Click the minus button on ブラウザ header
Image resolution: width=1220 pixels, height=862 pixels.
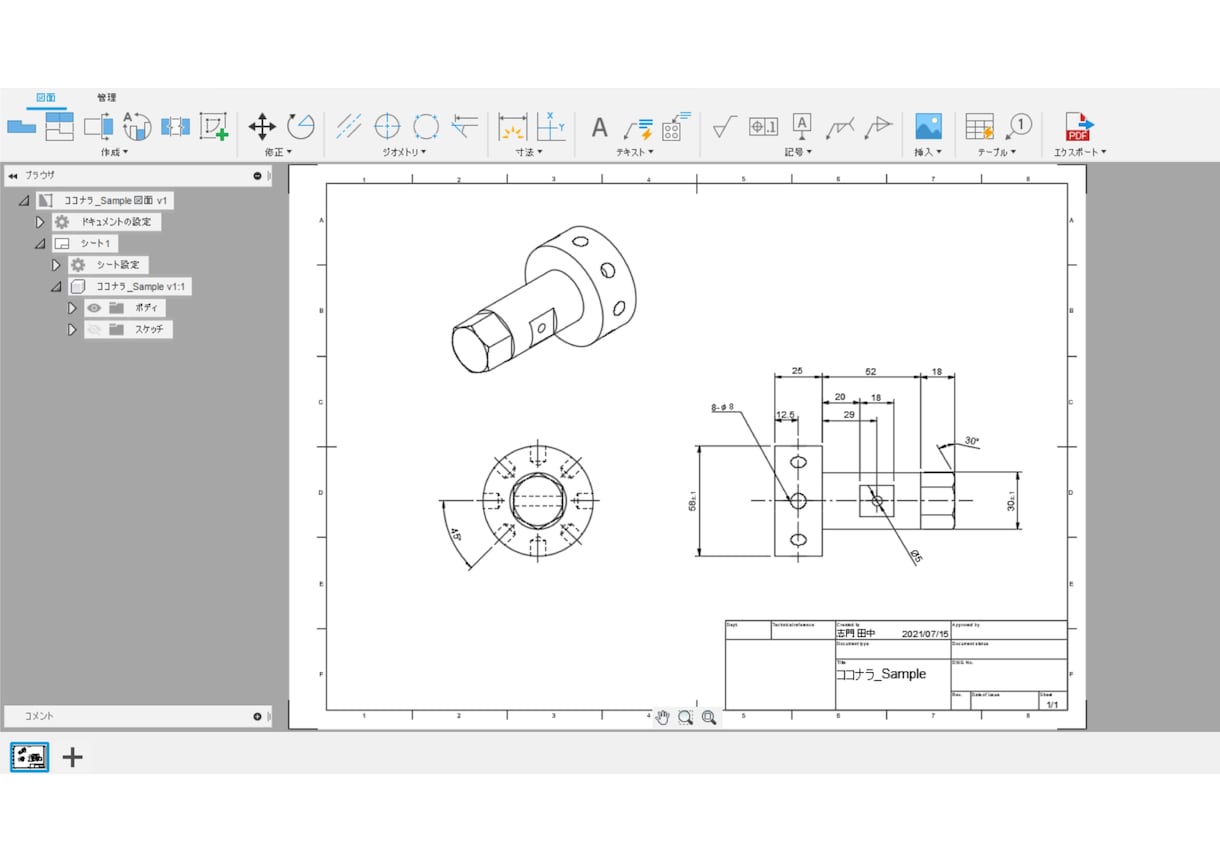257,175
